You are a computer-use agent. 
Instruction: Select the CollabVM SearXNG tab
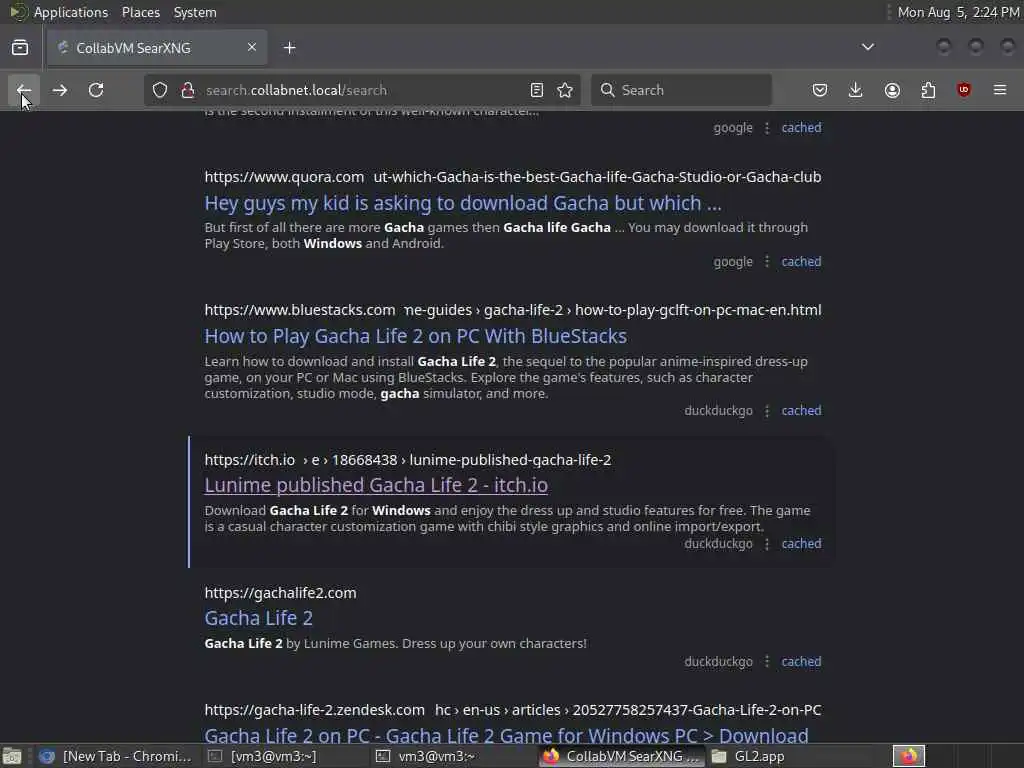click(157, 48)
